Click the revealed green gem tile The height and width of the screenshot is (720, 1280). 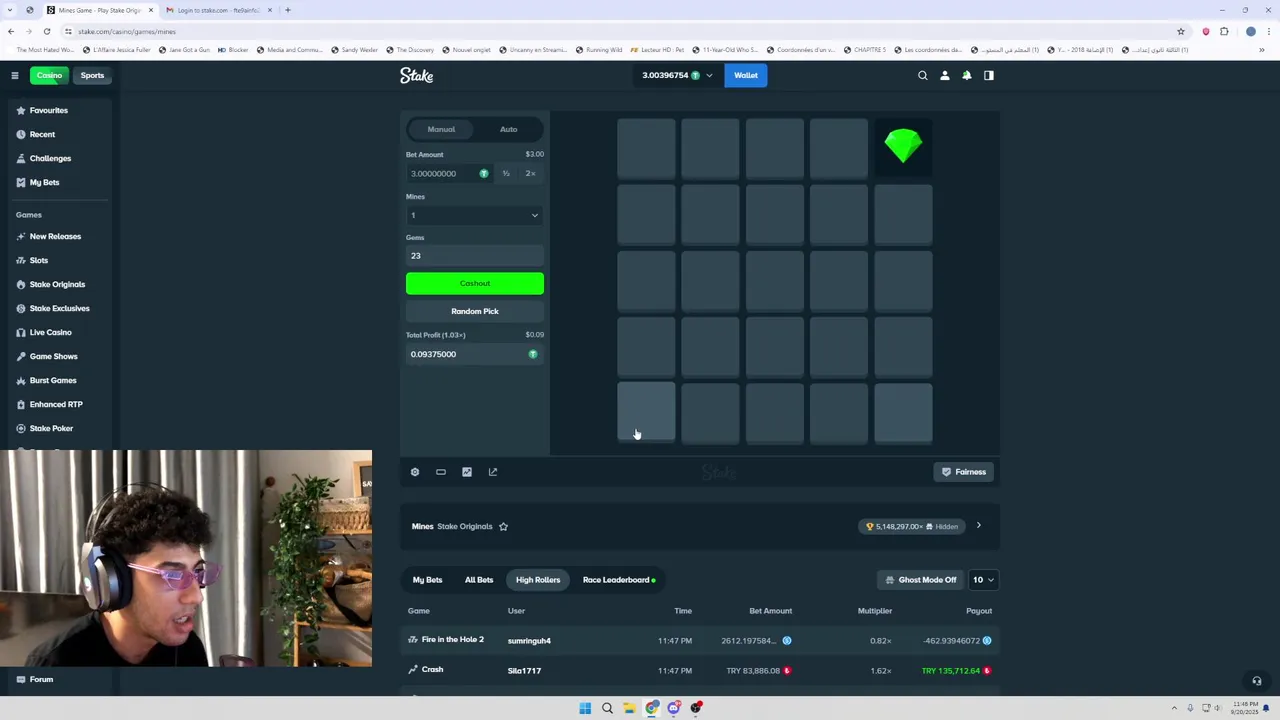pyautogui.click(x=903, y=147)
